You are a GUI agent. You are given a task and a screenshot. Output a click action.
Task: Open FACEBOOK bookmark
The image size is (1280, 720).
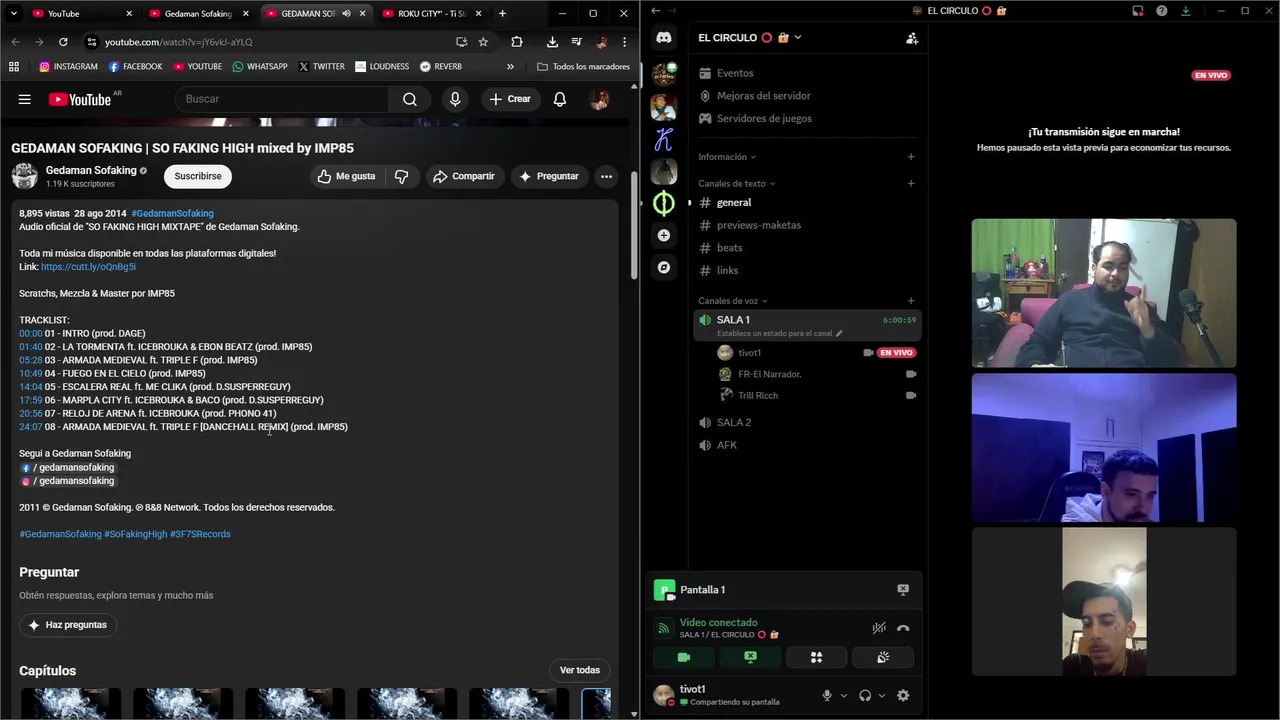click(x=135, y=67)
